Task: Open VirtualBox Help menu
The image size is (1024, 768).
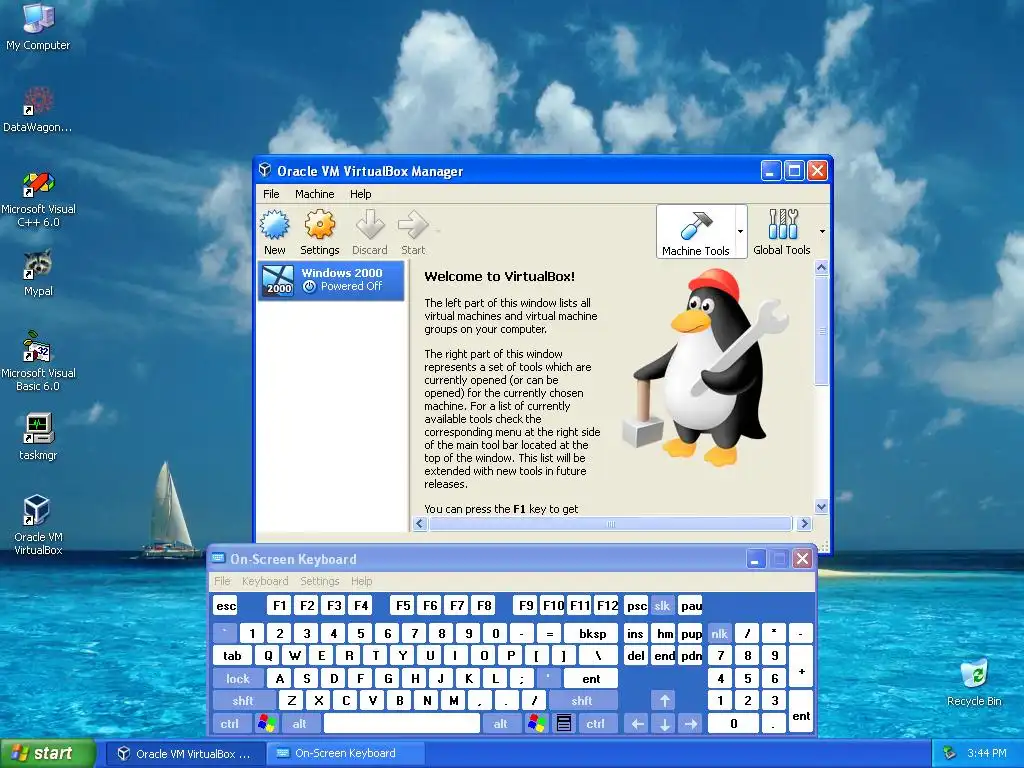Action: 360,194
